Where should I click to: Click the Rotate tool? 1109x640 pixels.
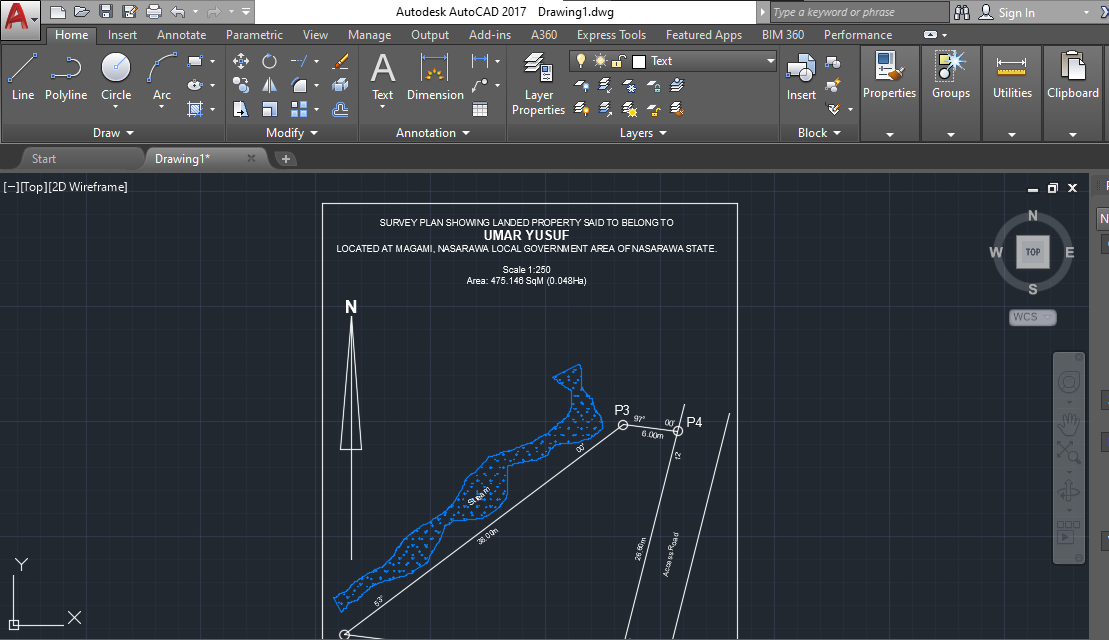[268, 60]
